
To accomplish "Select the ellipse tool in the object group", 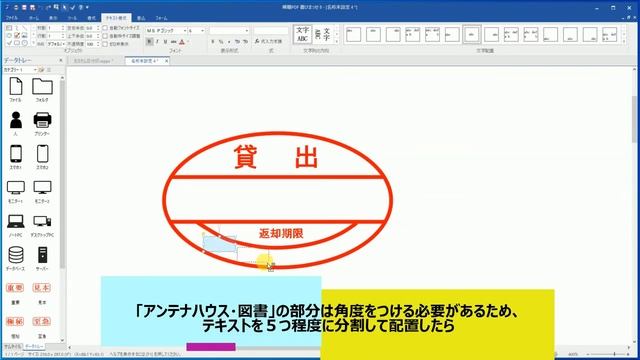I will 9,36.
